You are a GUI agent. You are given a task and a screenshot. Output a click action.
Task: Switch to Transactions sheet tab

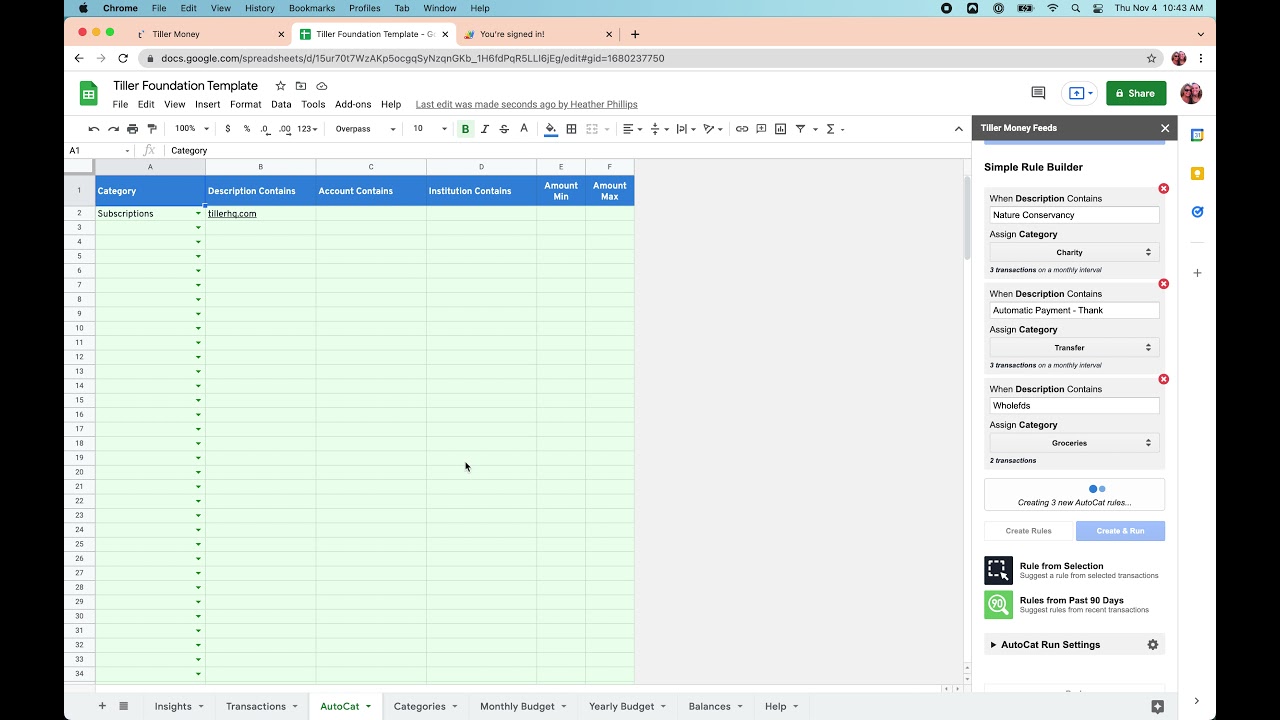click(256, 706)
